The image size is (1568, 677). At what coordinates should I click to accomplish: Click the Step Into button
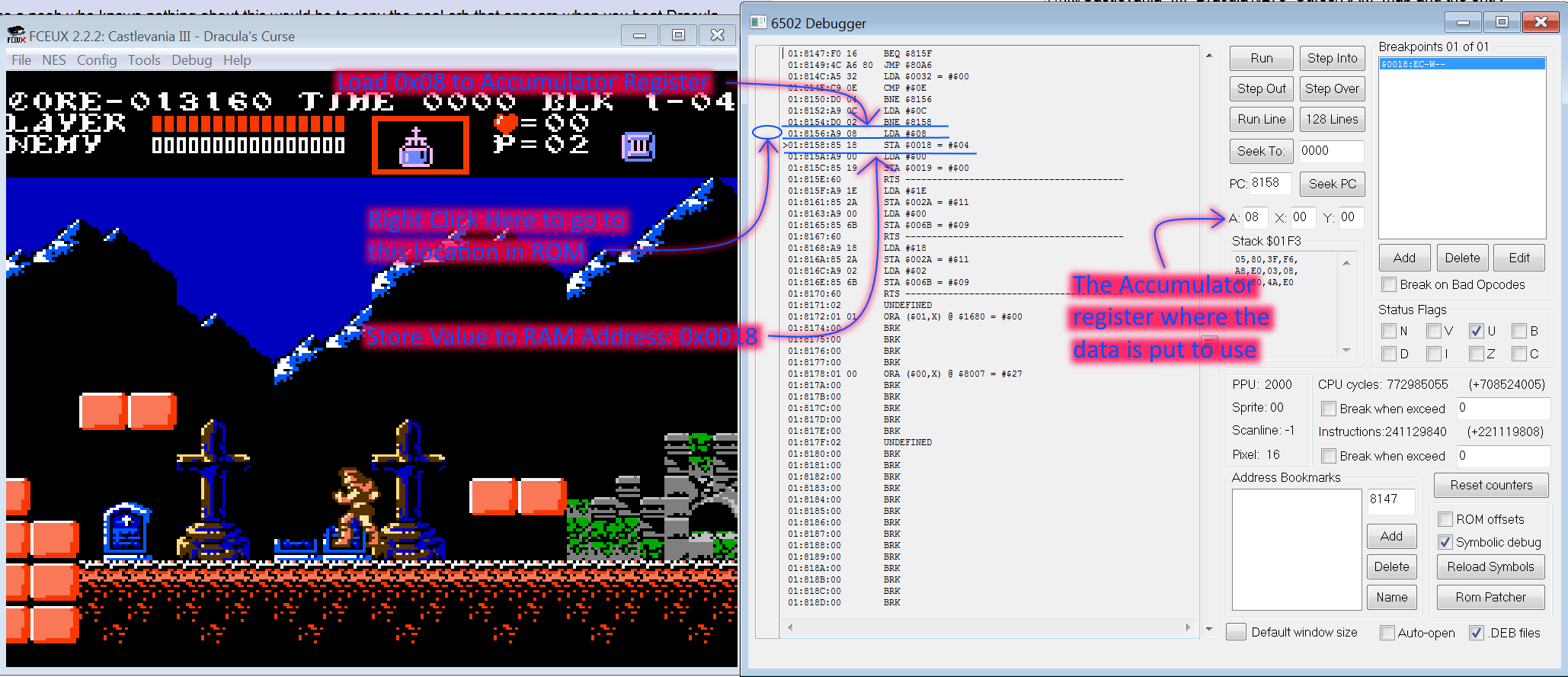click(x=1333, y=58)
